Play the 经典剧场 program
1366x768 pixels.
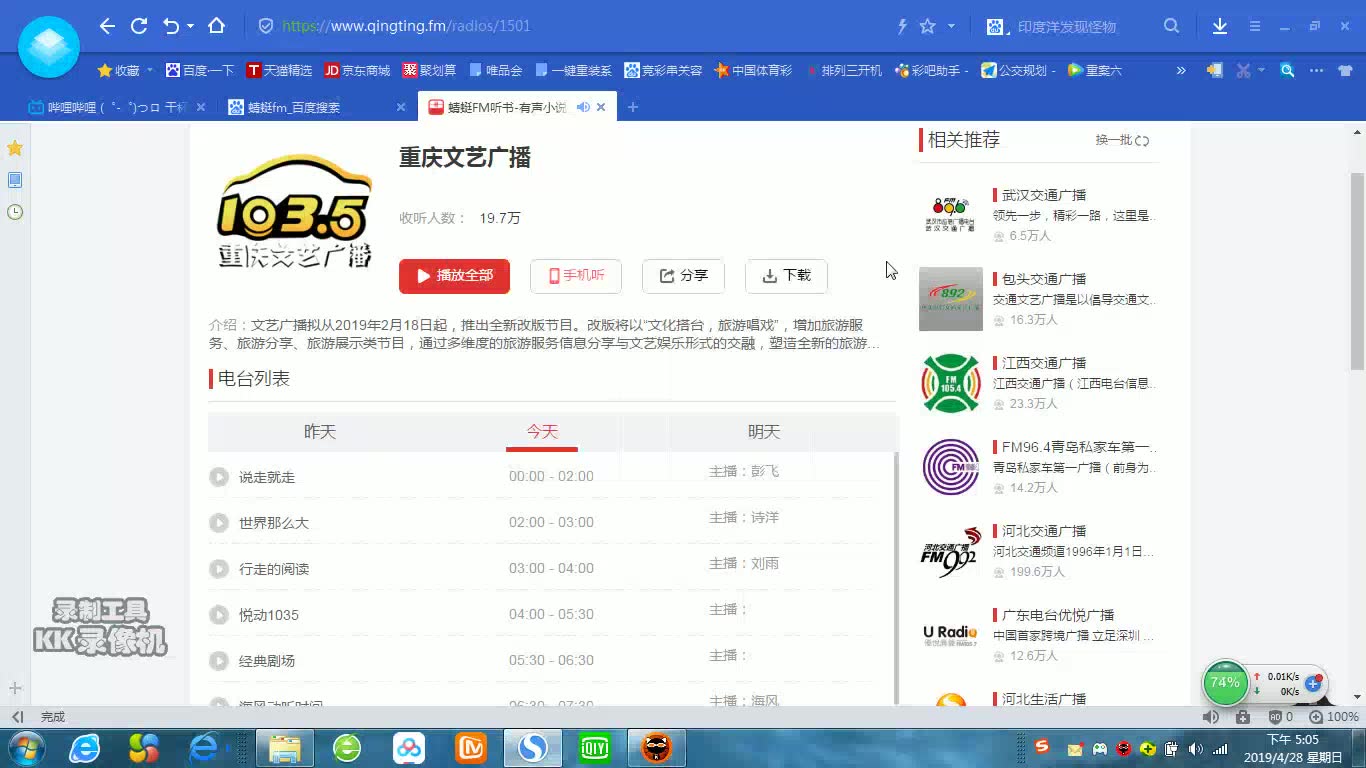tap(219, 661)
